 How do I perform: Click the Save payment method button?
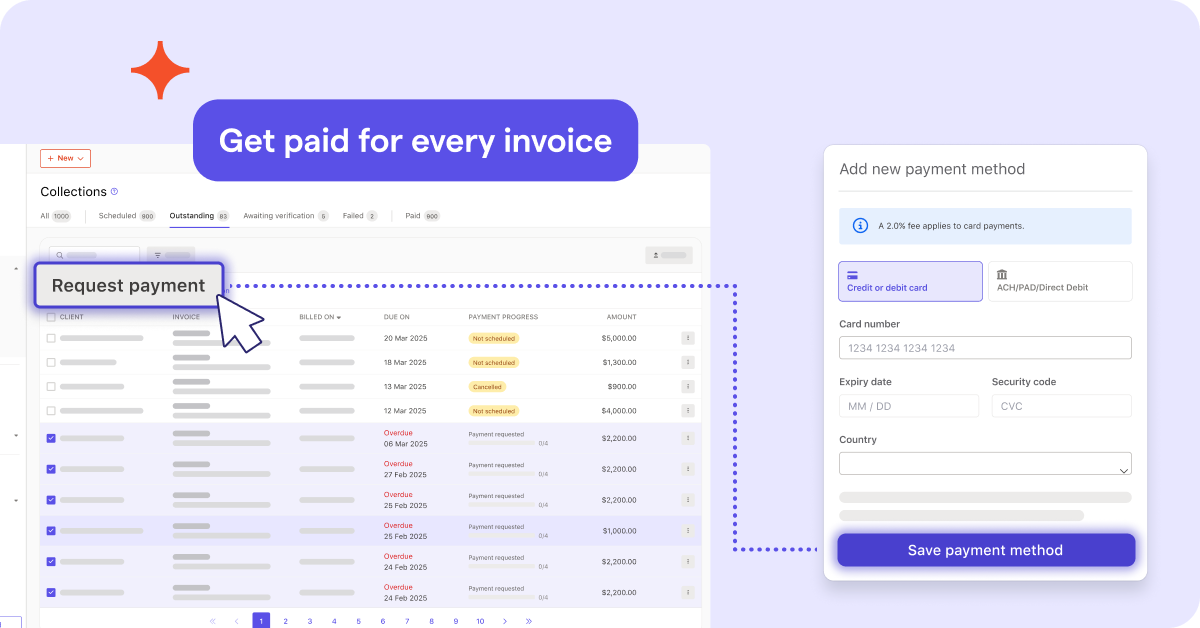[x=985, y=550]
